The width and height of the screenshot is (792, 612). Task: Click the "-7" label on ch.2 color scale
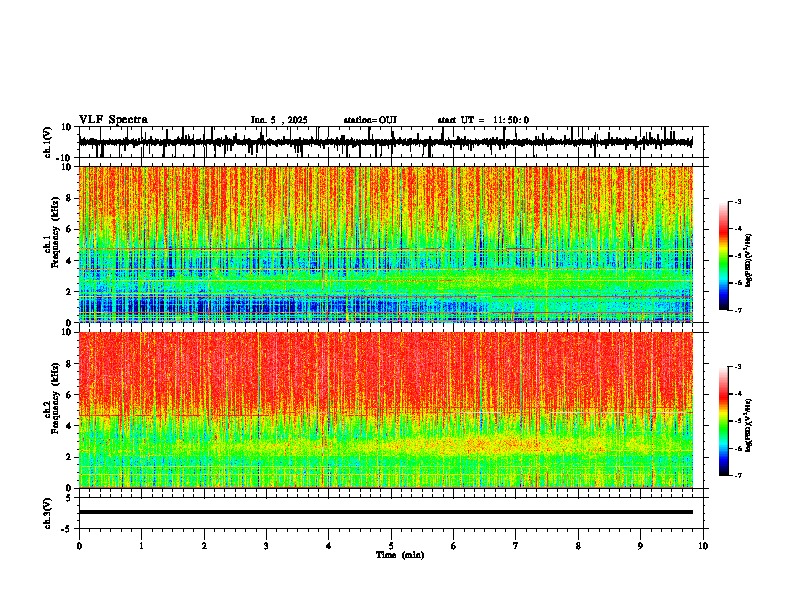tap(737, 475)
